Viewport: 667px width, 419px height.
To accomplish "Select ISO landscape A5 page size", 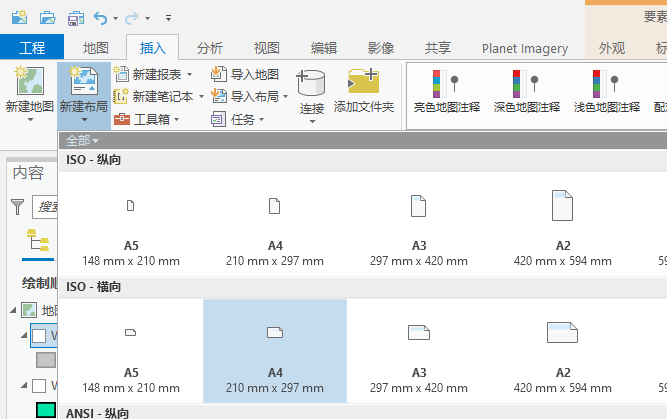I will point(131,351).
